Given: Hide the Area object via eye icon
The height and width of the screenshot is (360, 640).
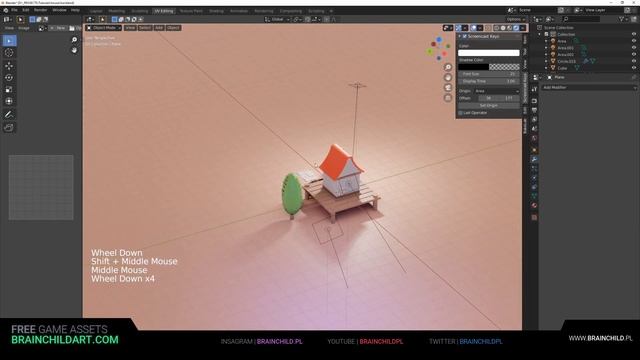Looking at the screenshot, I should [x=633, y=41].
